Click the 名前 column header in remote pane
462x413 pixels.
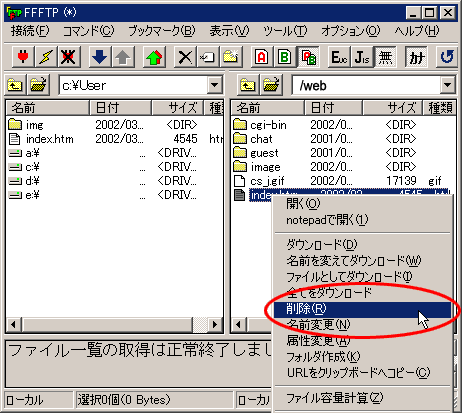click(x=268, y=108)
